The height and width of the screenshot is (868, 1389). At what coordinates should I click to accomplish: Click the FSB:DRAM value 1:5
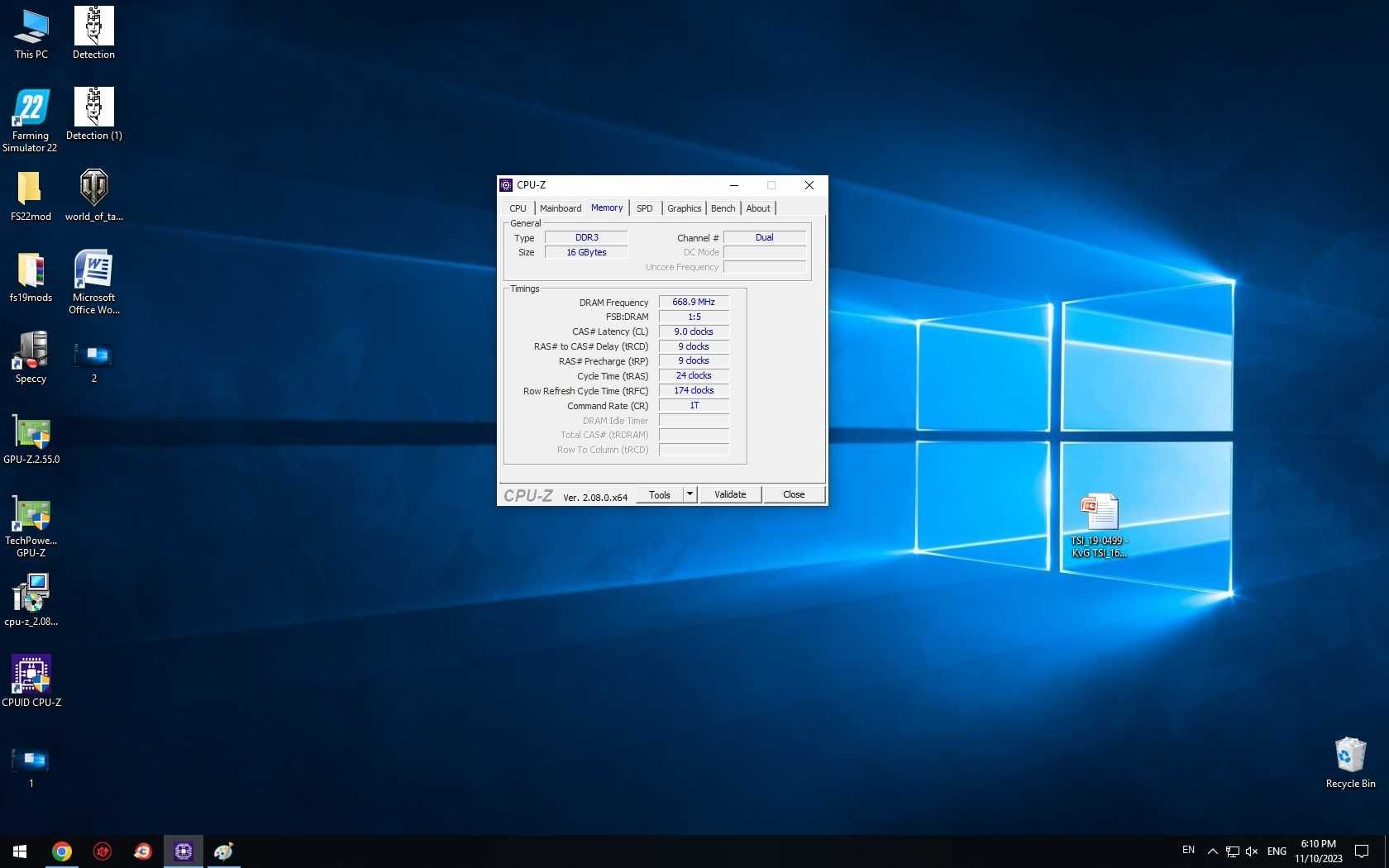[694, 317]
